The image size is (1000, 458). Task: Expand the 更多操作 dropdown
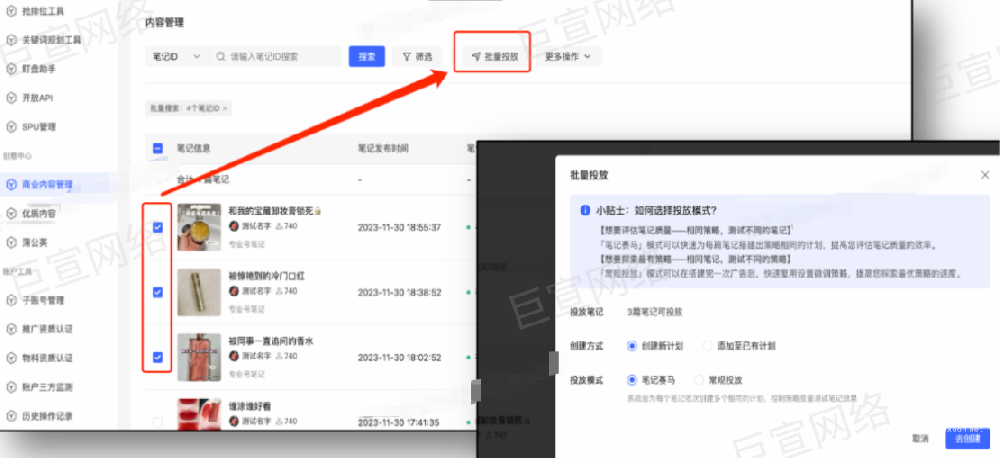[x=568, y=56]
